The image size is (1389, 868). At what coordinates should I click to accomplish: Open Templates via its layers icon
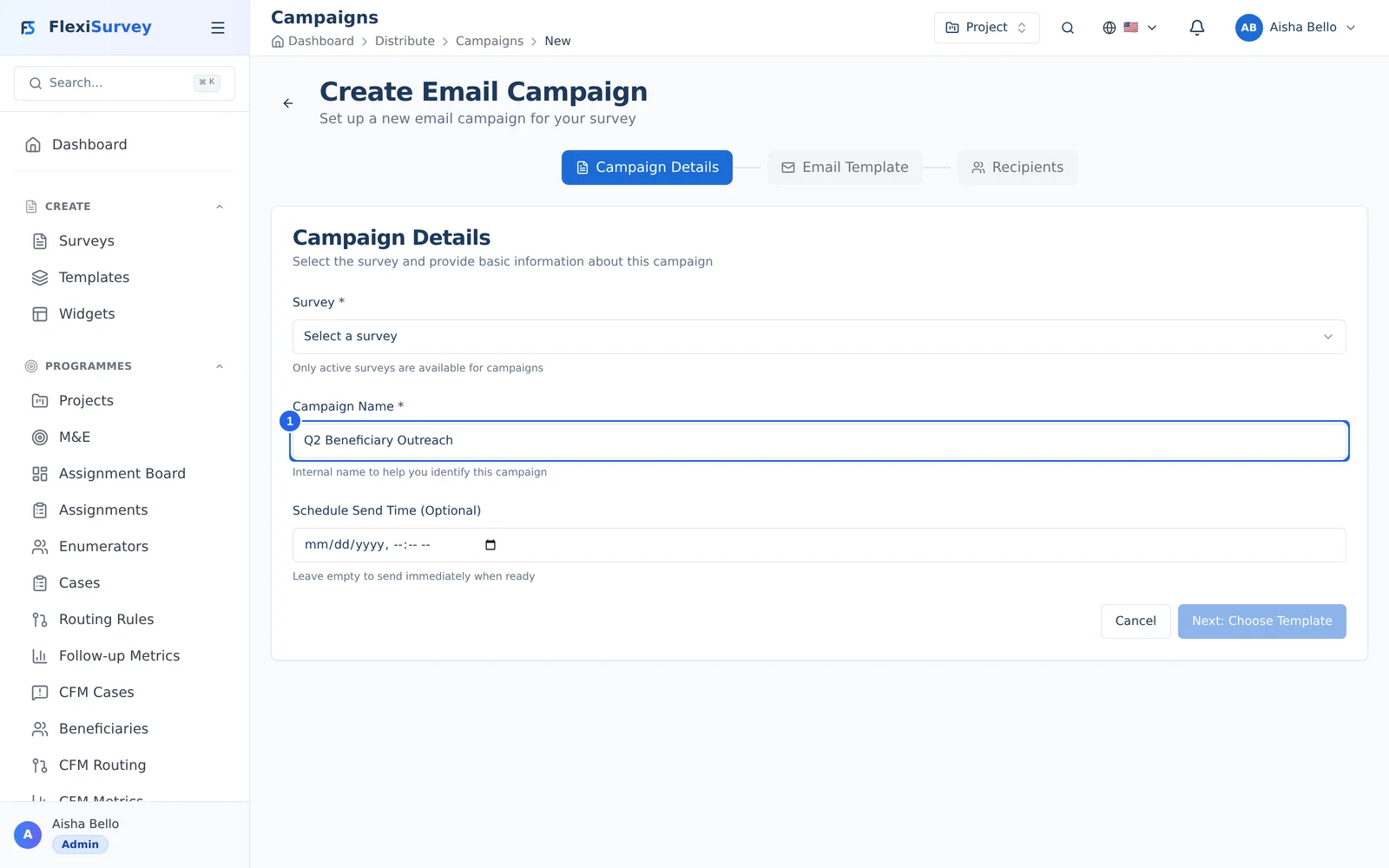(x=40, y=278)
